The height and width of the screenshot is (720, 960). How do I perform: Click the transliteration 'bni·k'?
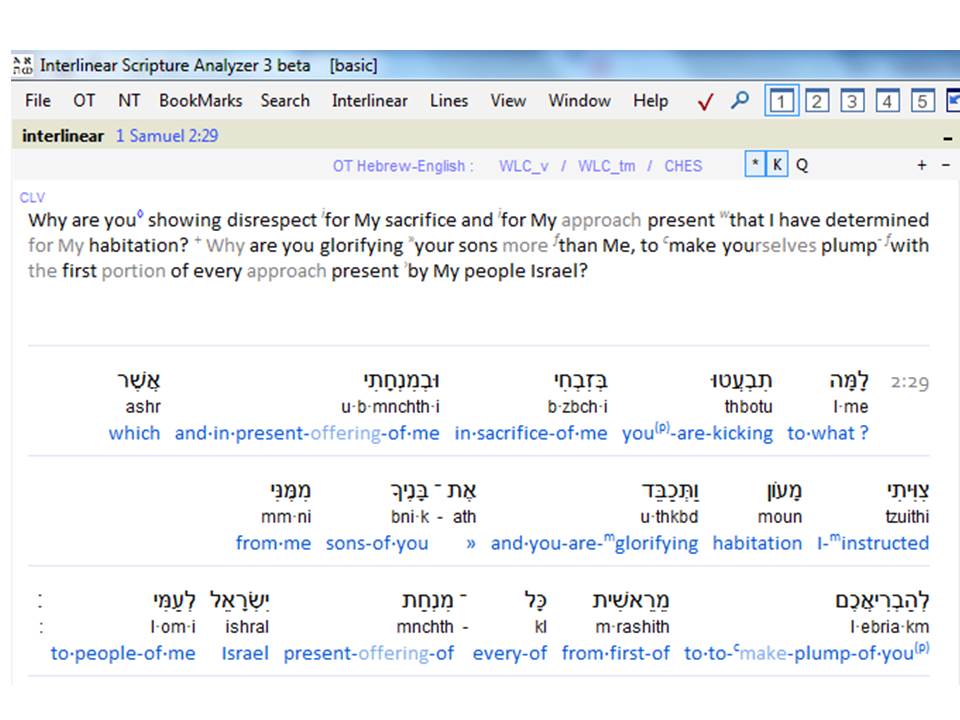[410, 517]
